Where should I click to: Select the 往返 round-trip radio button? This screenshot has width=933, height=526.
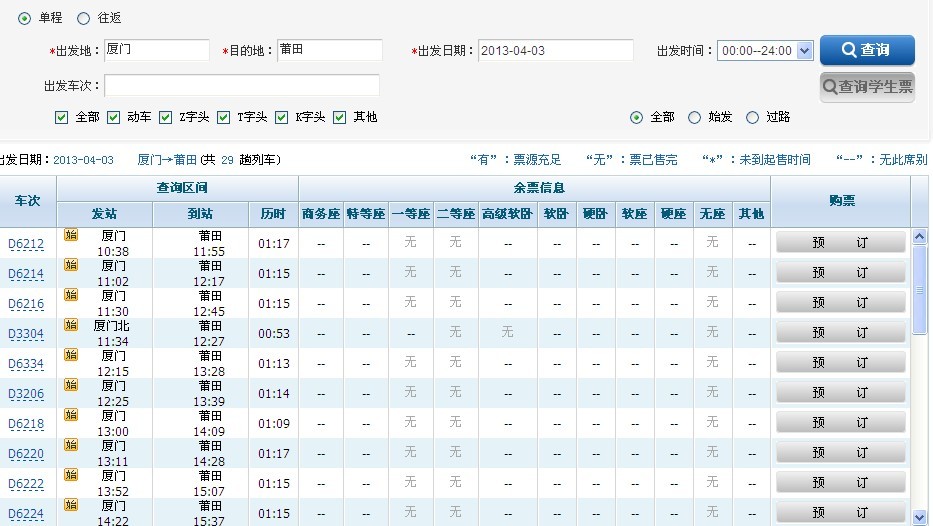83,18
